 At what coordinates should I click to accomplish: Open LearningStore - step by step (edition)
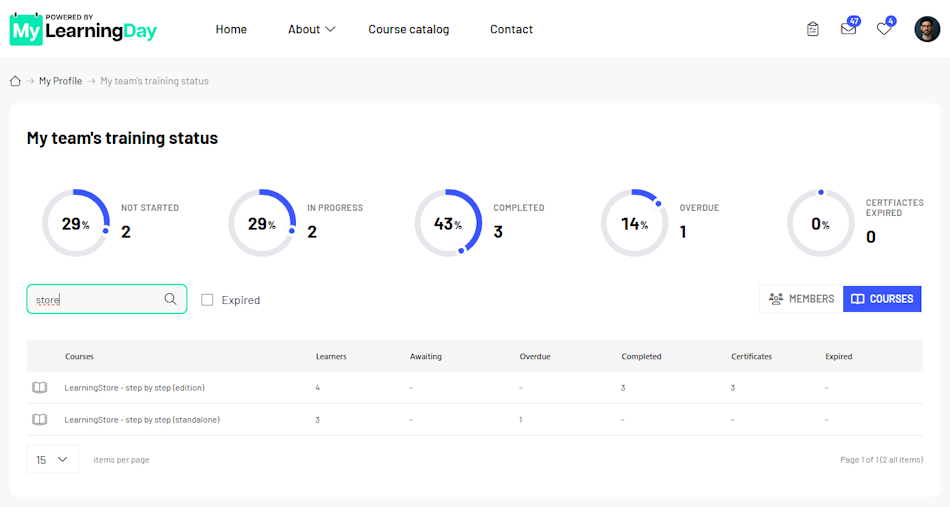tap(135, 388)
